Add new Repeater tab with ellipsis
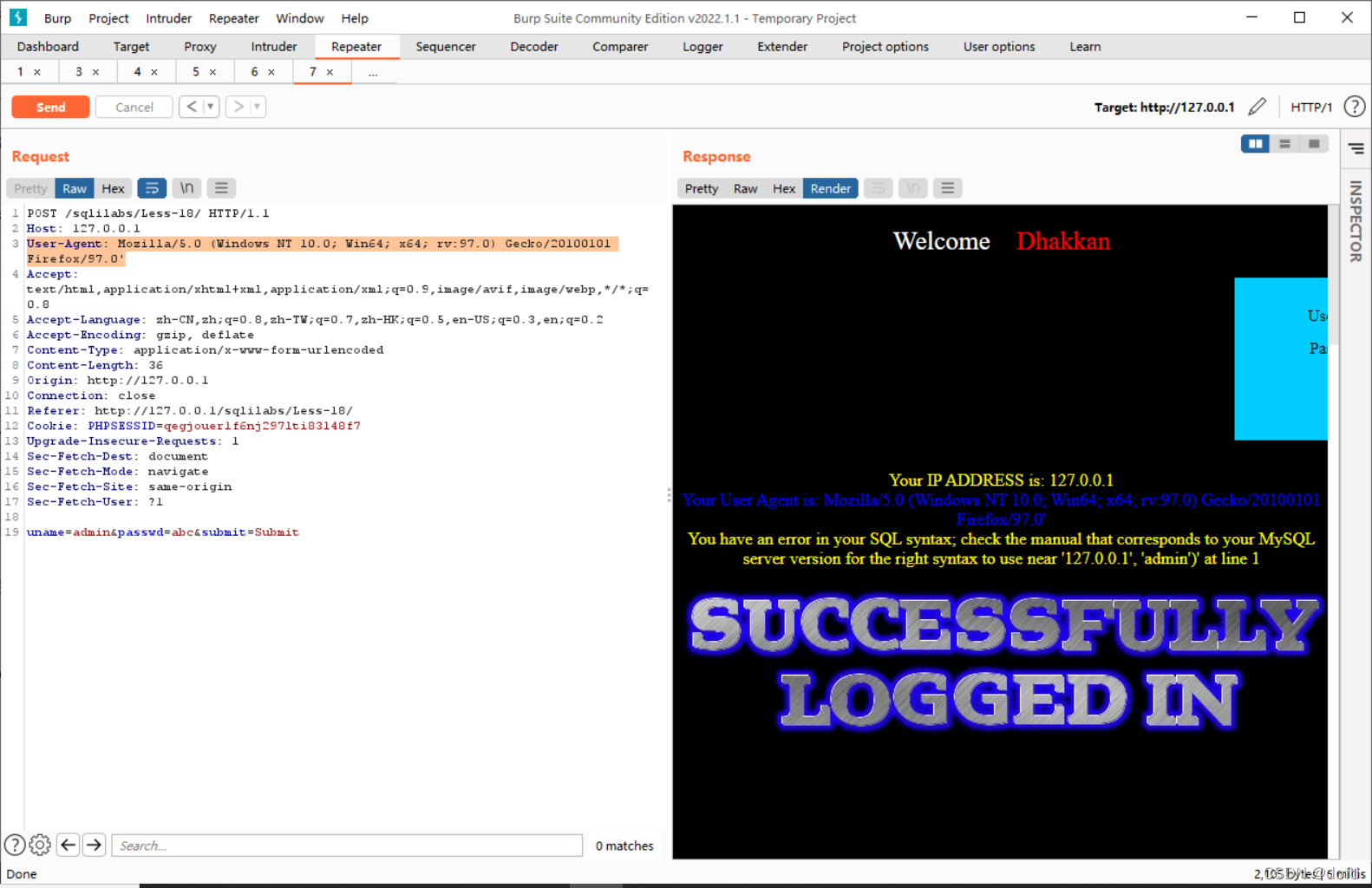The height and width of the screenshot is (888, 1372). point(373,73)
